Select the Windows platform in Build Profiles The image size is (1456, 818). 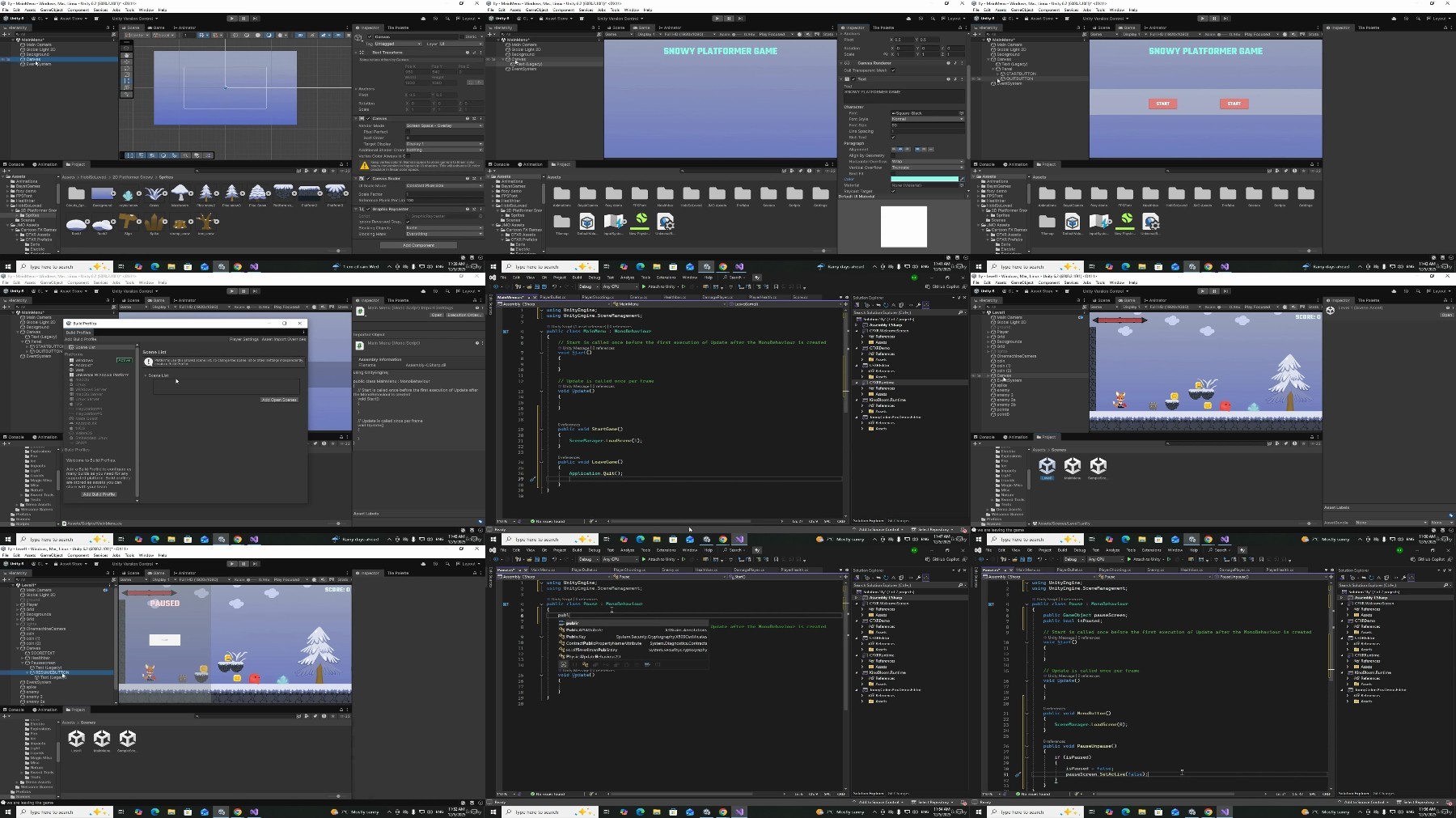[84, 360]
